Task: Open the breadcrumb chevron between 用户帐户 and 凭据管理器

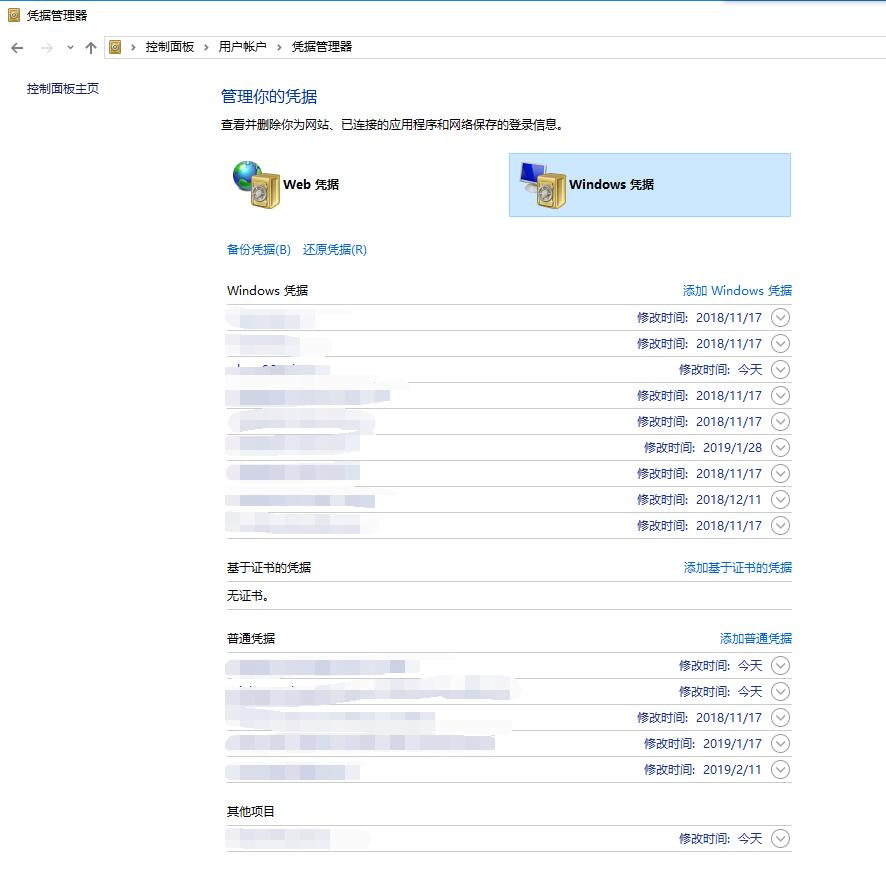Action: (279, 47)
